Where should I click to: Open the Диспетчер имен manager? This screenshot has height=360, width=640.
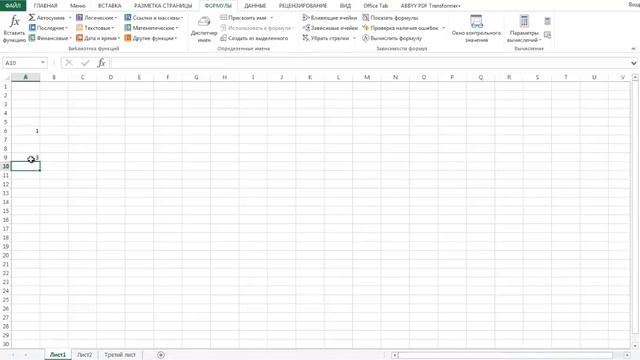click(x=204, y=29)
